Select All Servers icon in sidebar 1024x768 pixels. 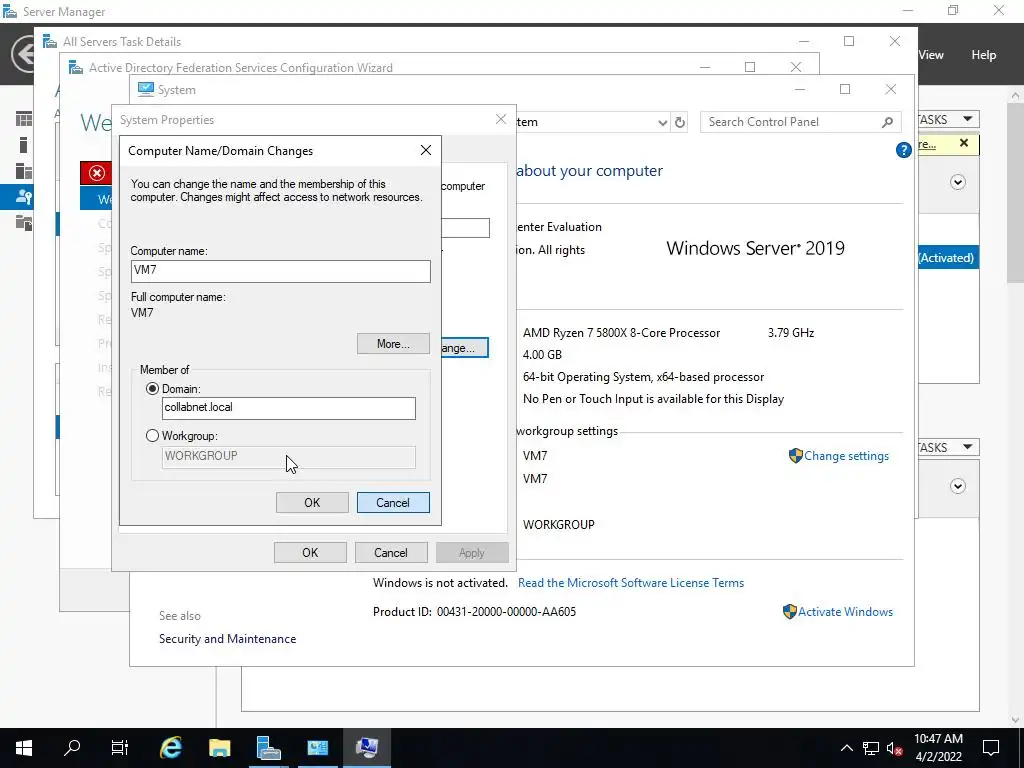click(x=24, y=171)
